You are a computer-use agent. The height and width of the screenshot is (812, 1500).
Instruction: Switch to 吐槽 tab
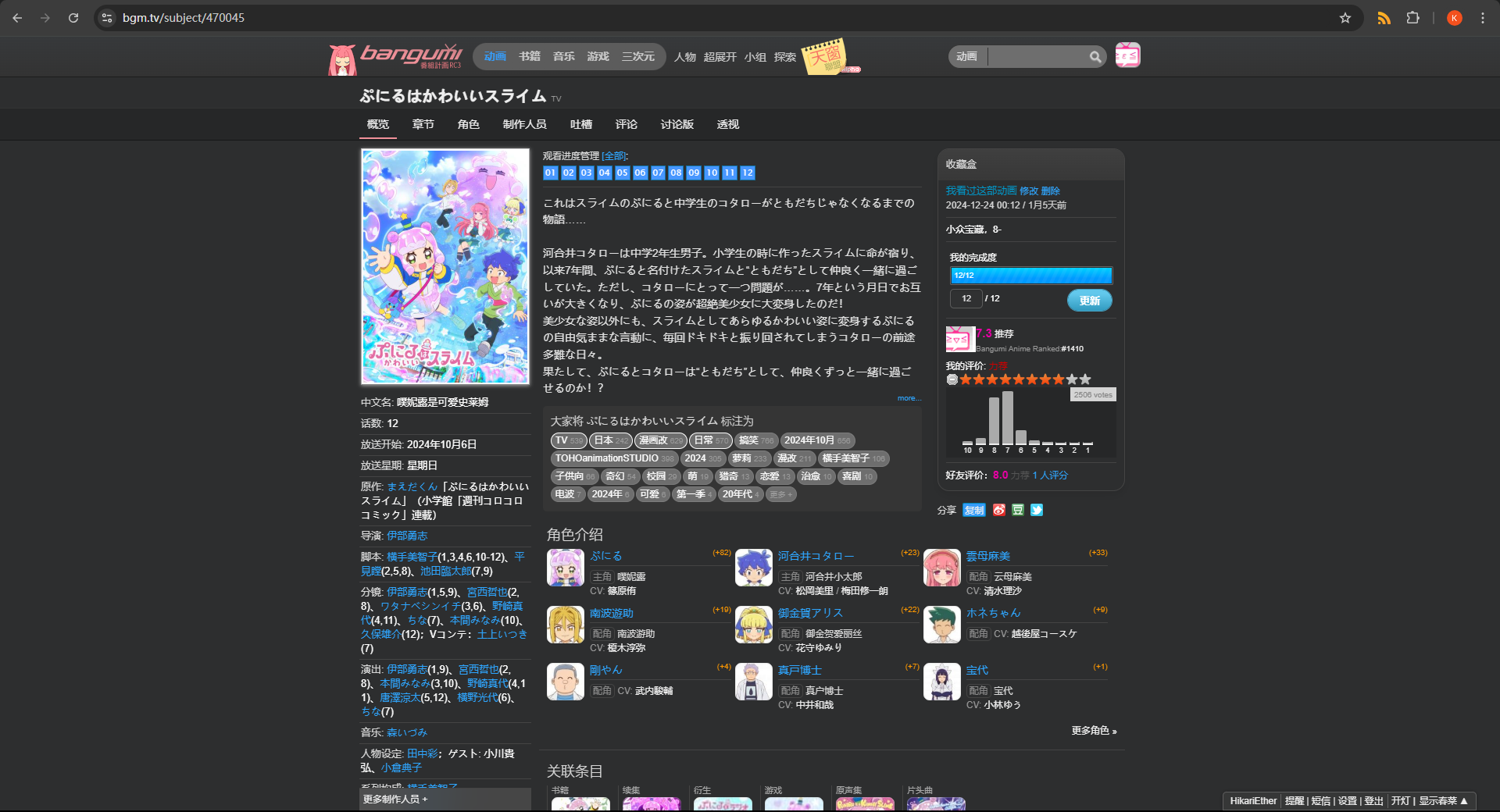pos(581,124)
